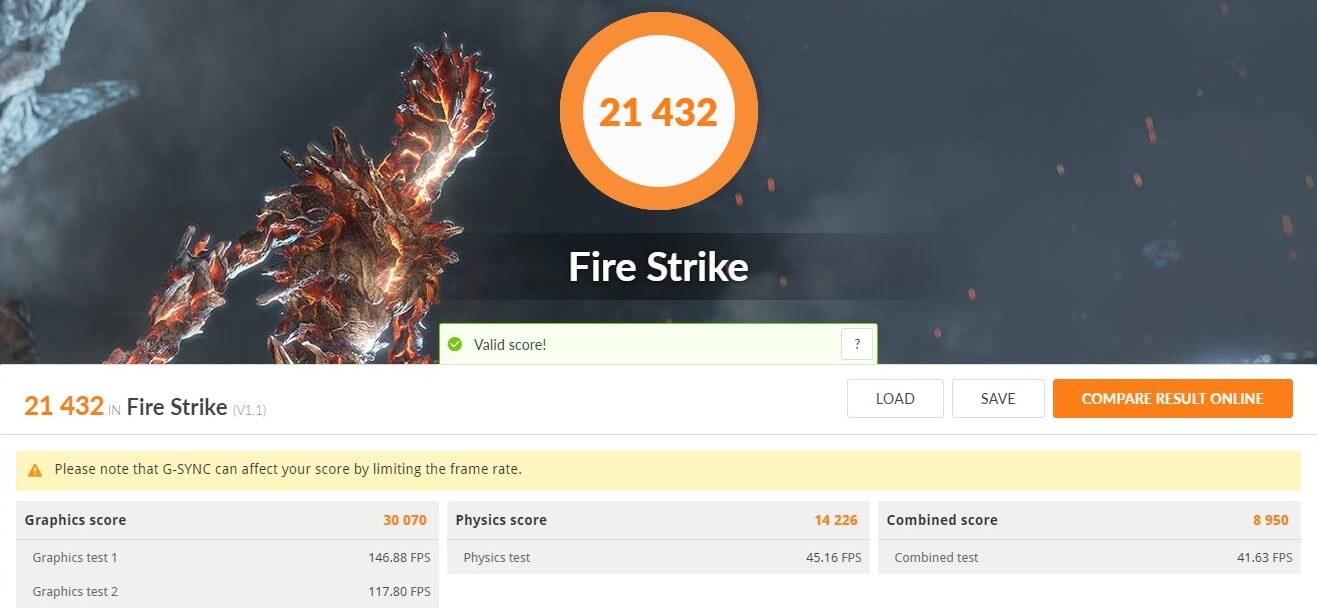The image size is (1317, 616).
Task: Click the orange score ring showing 21 432
Action: tap(658, 111)
